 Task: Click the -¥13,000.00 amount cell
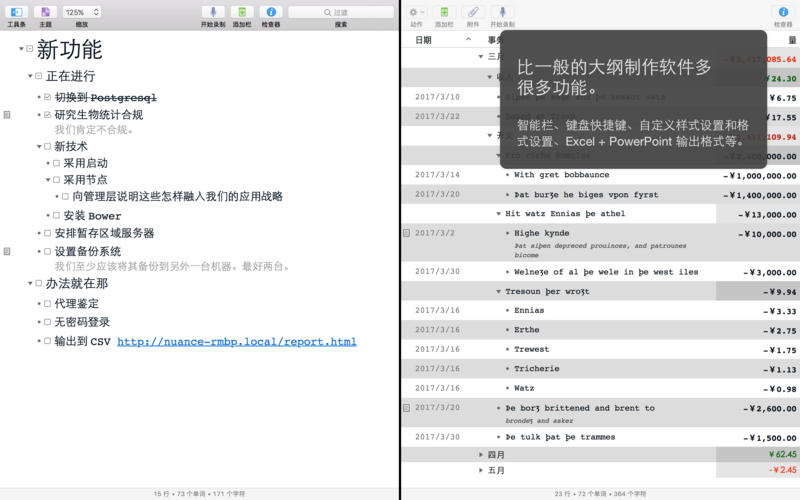pos(767,215)
